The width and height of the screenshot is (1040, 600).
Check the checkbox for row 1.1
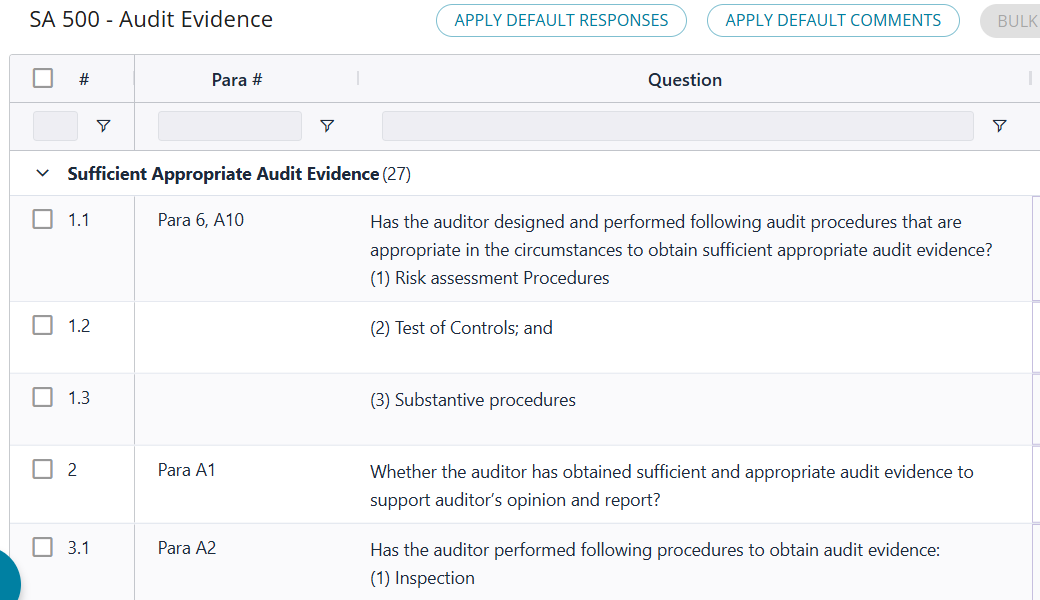pyautogui.click(x=43, y=219)
